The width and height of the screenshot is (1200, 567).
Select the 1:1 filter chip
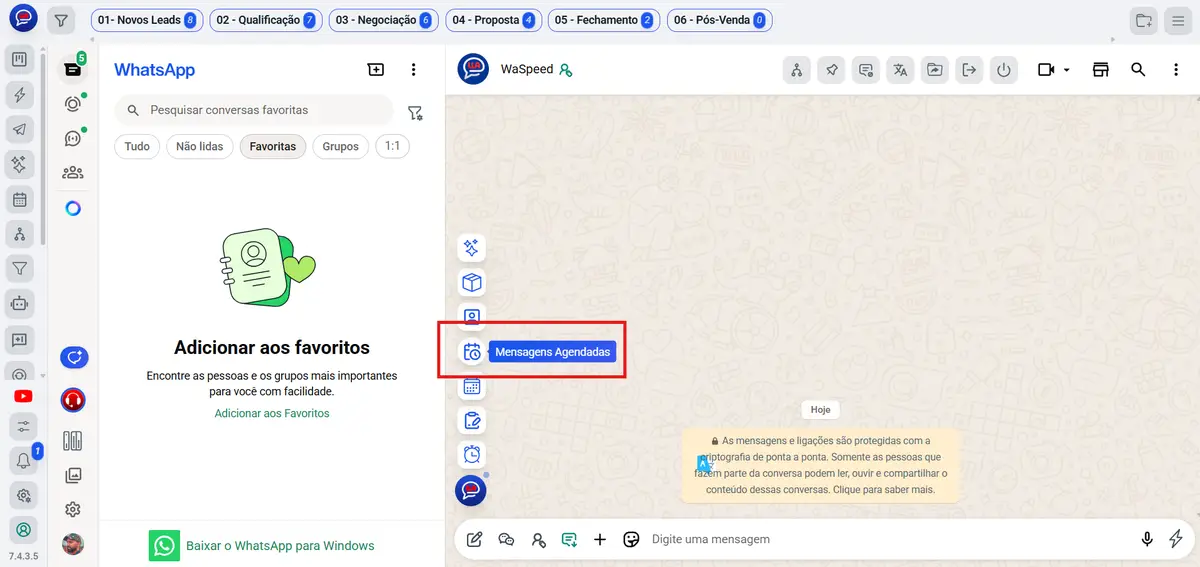click(x=392, y=146)
